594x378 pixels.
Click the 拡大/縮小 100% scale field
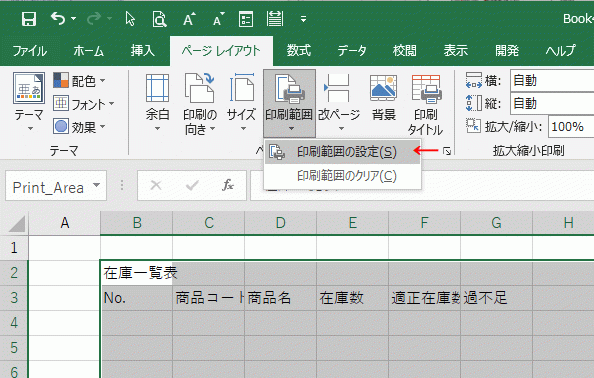(x=571, y=127)
